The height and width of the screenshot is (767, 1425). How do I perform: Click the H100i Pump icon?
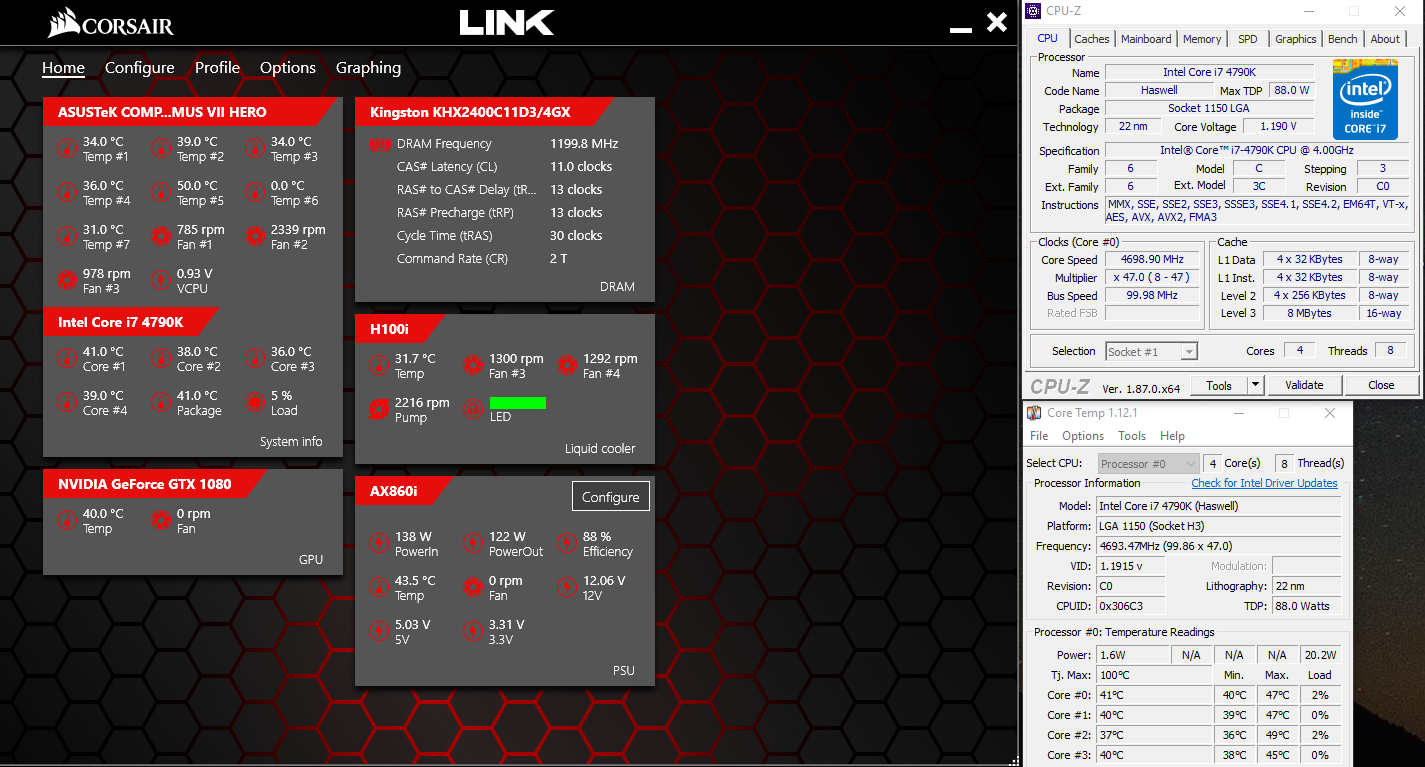click(x=379, y=410)
